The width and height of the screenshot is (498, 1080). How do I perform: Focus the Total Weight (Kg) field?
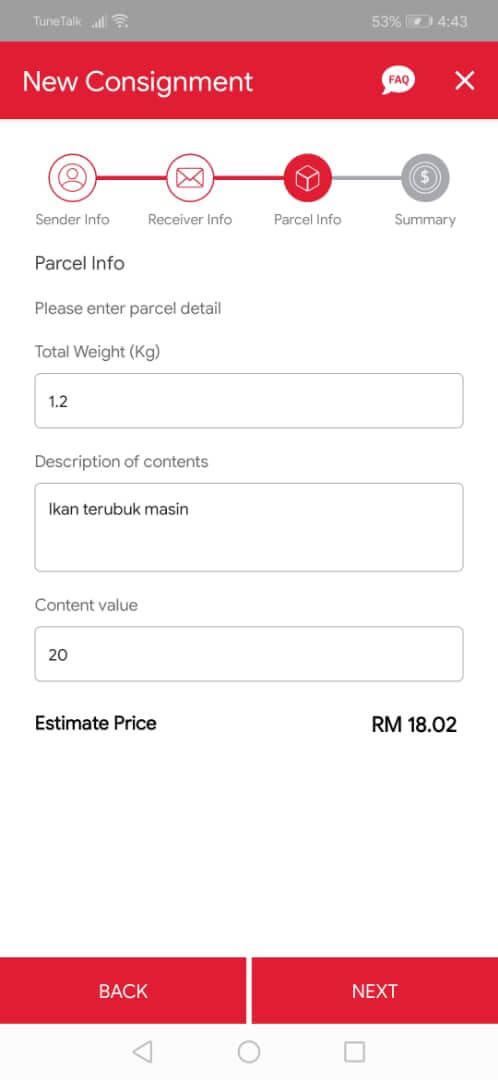249,401
